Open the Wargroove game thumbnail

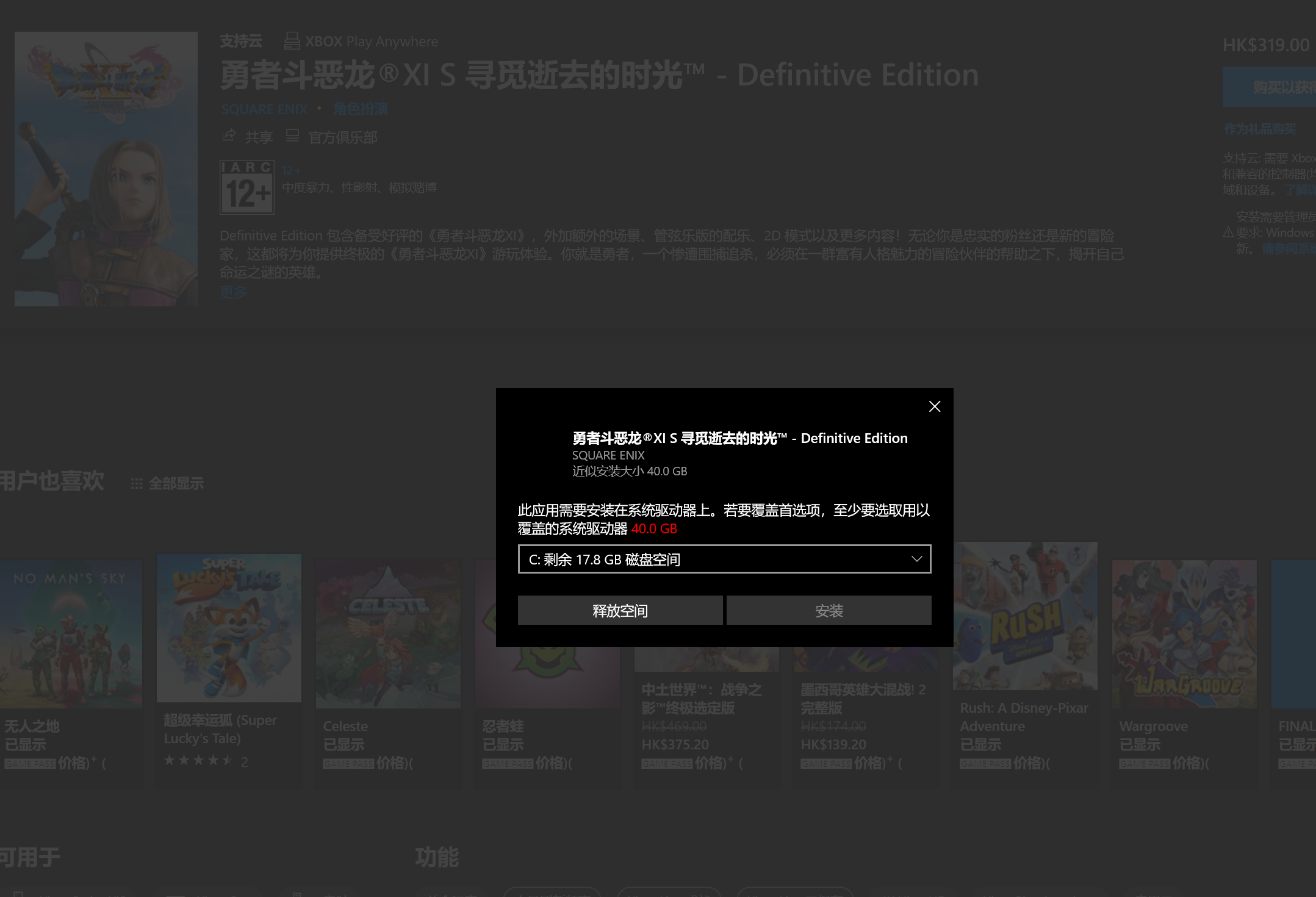coord(1184,634)
